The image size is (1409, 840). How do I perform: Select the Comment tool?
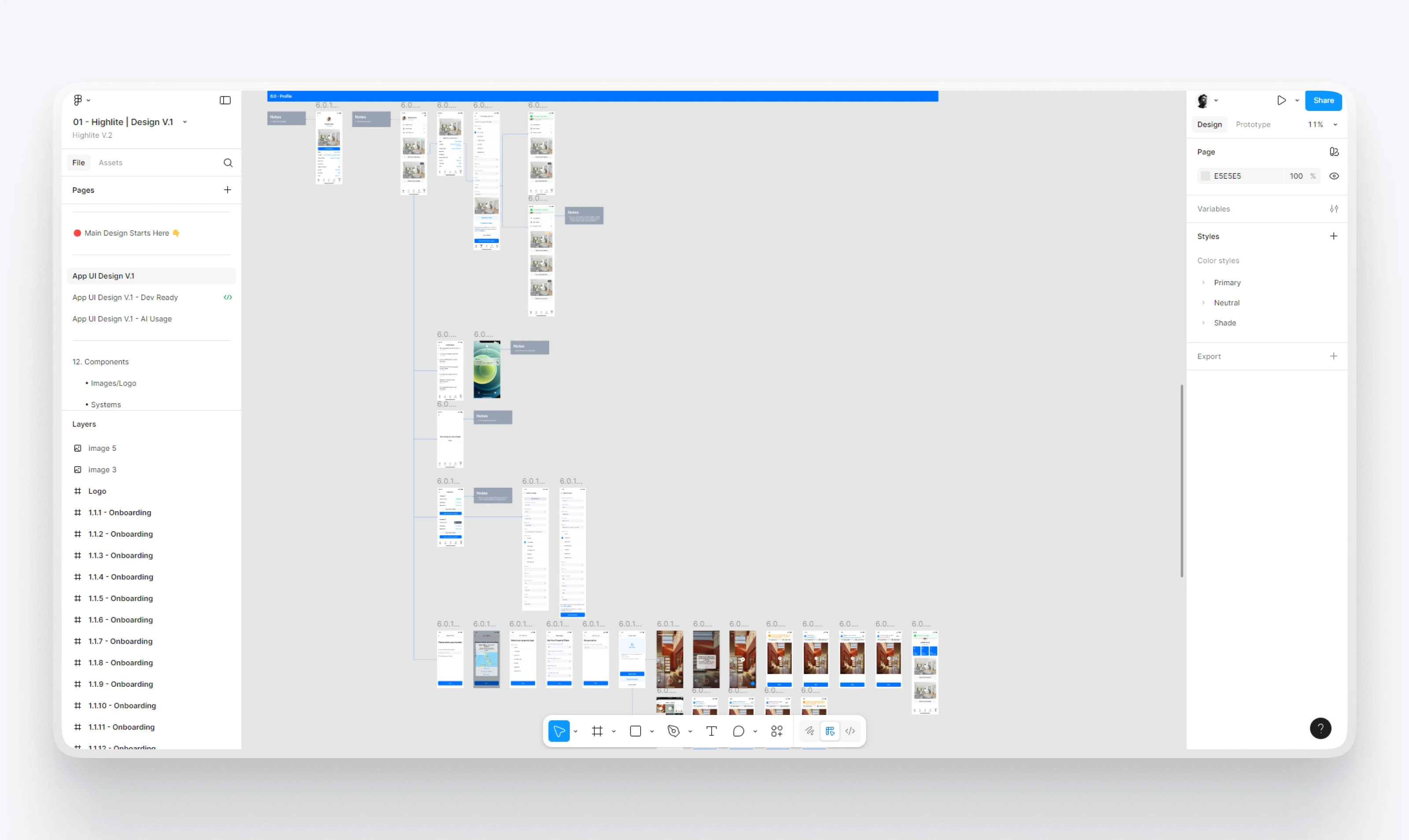738,731
